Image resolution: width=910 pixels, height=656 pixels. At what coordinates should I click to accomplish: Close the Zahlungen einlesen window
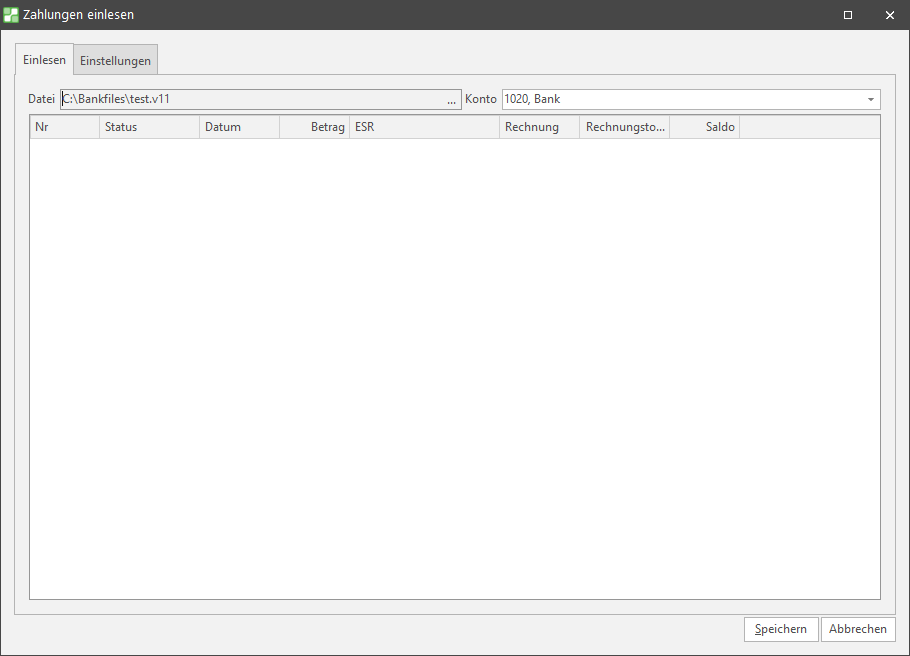coord(889,15)
